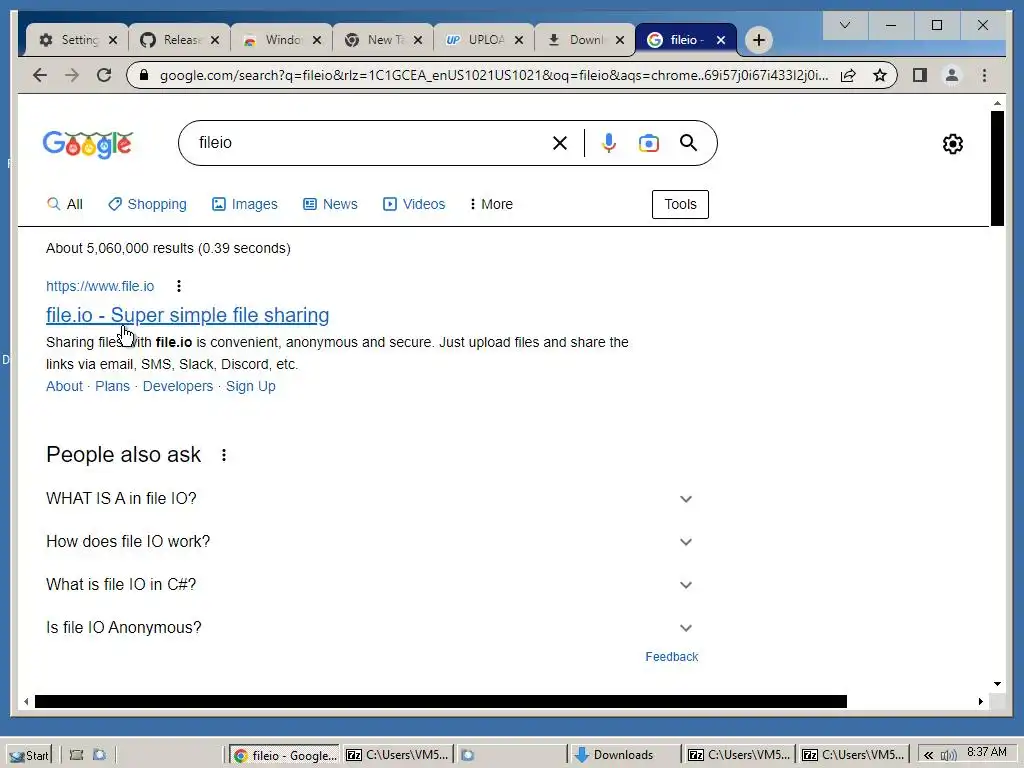Open tab search chevron in title bar

click(845, 25)
